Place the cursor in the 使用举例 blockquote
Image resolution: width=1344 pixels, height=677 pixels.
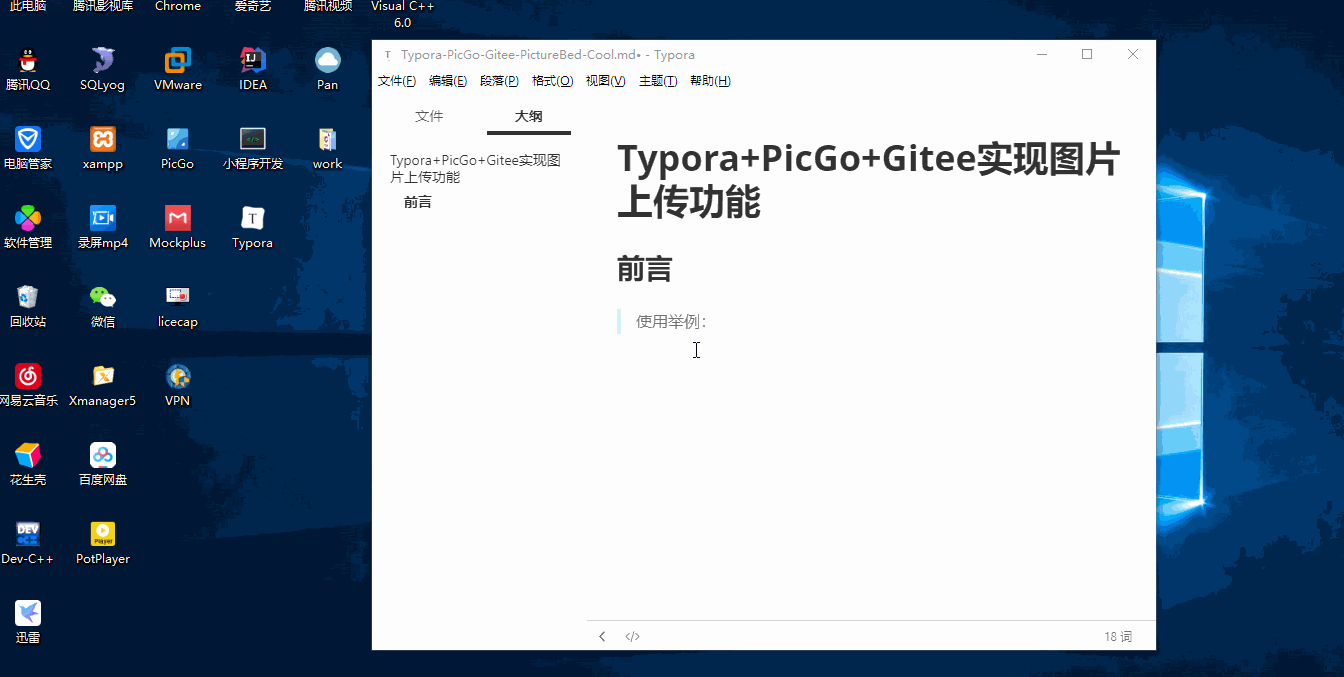[671, 322]
